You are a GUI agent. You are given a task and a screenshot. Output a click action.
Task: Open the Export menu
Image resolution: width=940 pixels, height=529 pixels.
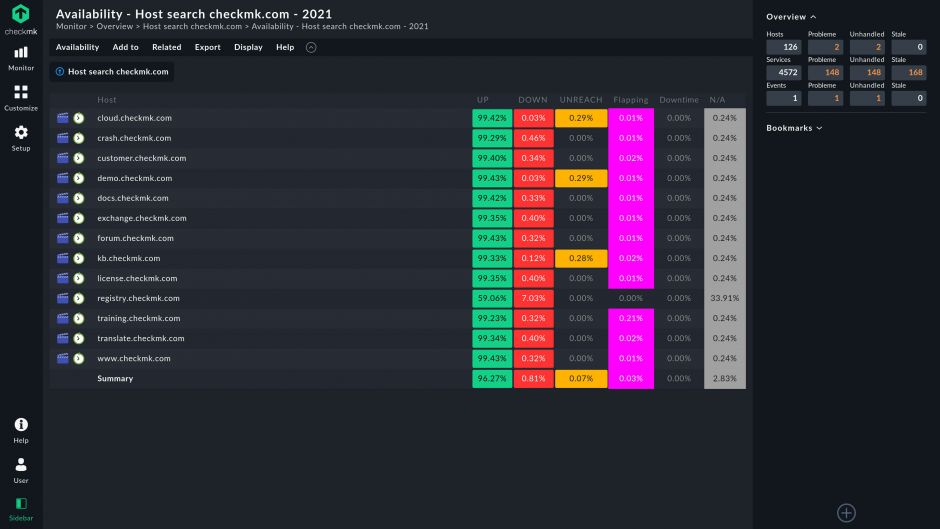coord(207,47)
